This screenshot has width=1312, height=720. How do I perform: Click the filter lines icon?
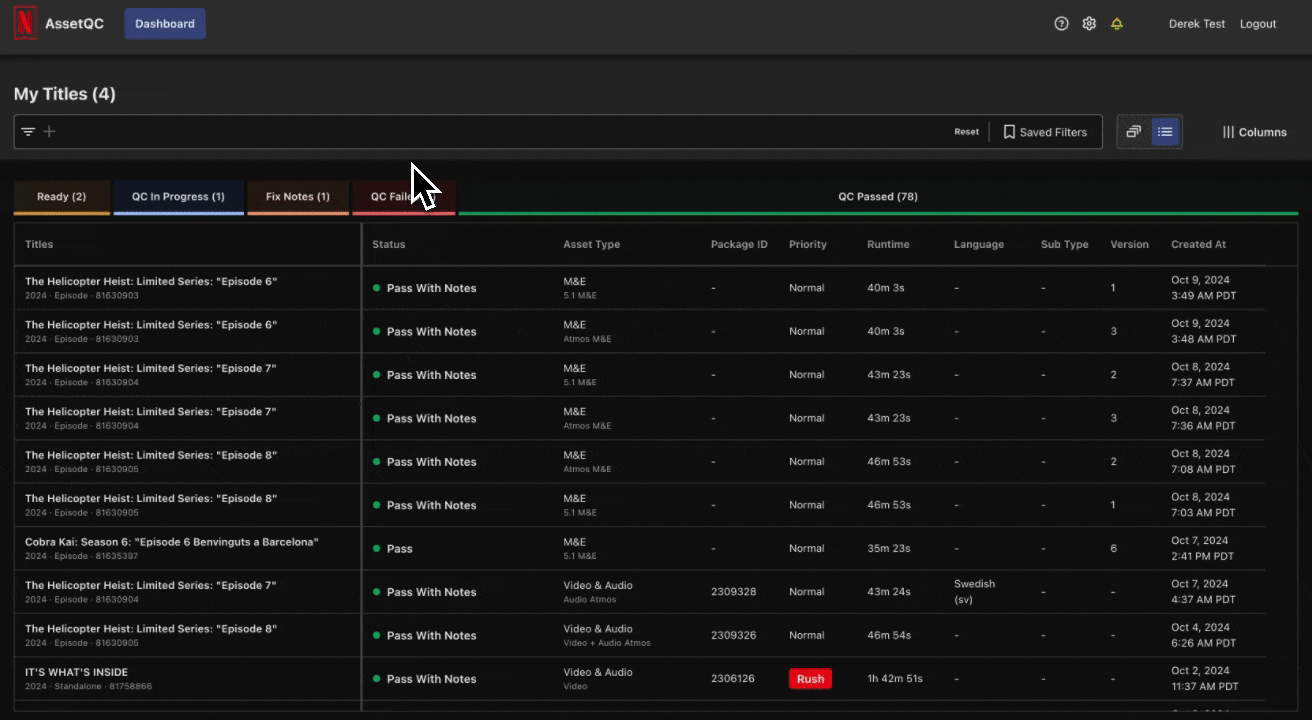(28, 132)
